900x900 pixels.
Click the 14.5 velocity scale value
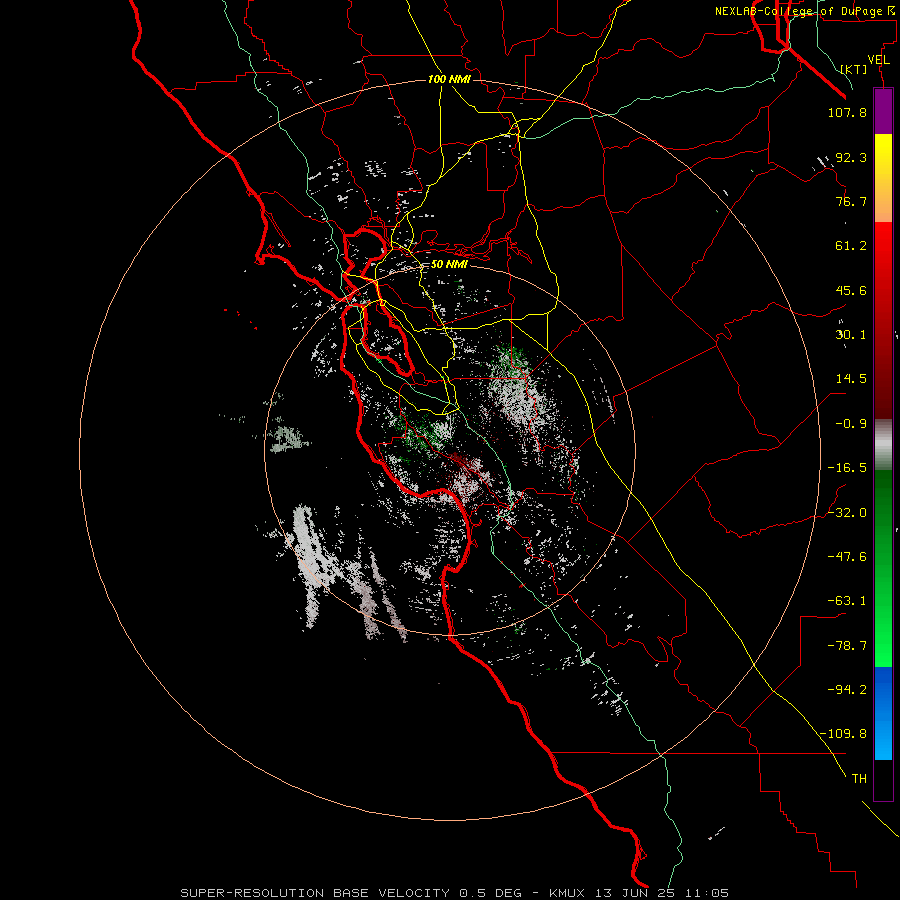pos(851,379)
